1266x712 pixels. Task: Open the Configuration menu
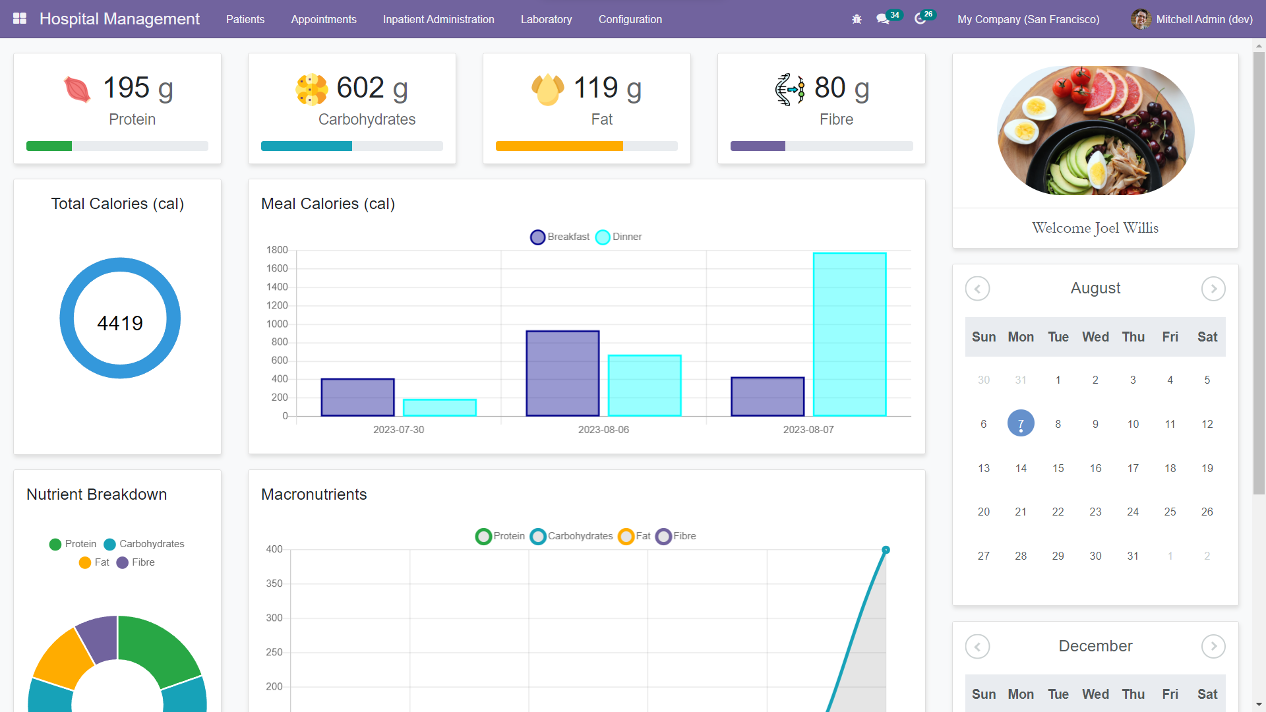[x=630, y=19]
